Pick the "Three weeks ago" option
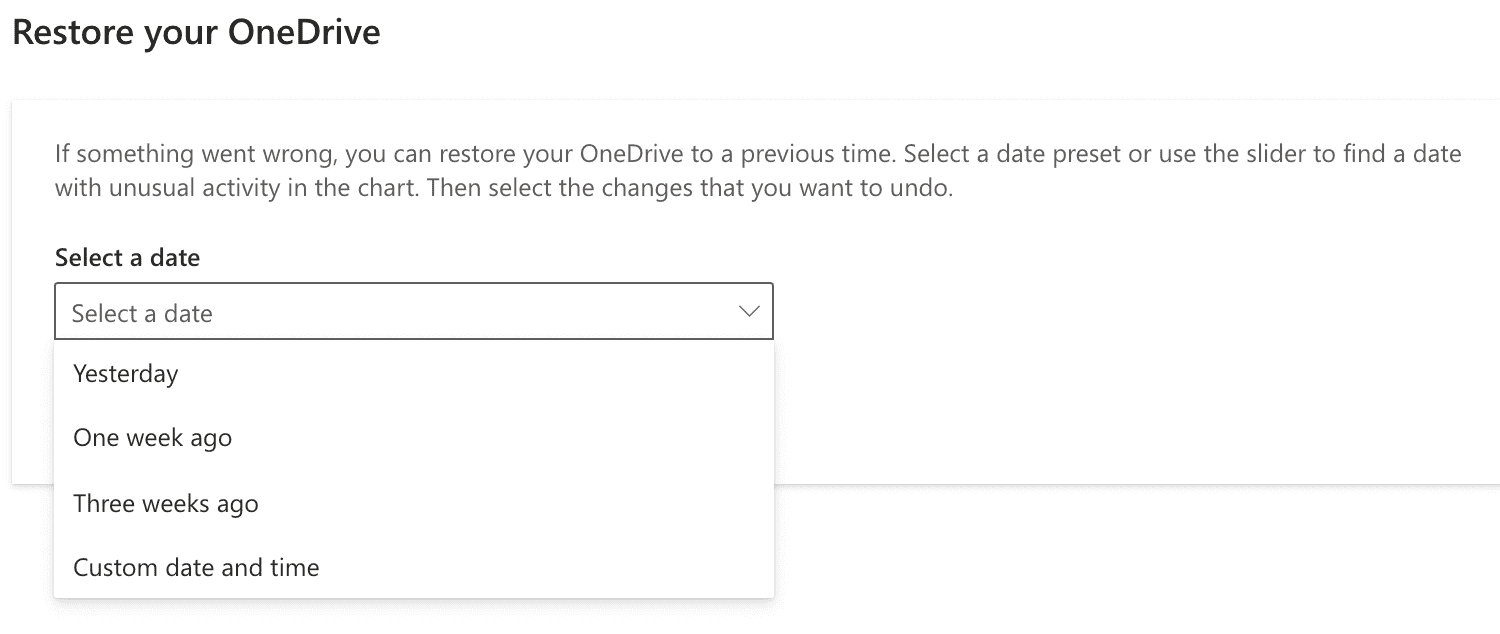The height and width of the screenshot is (634, 1500). click(x=414, y=503)
